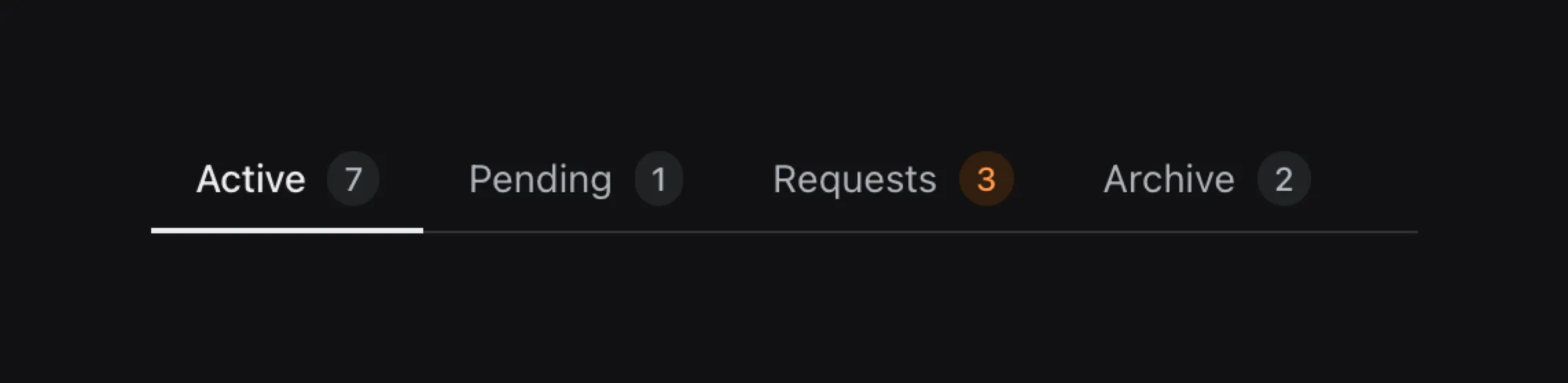The width and height of the screenshot is (1568, 383).
Task: View the 3 new requests
Action: tap(893, 179)
